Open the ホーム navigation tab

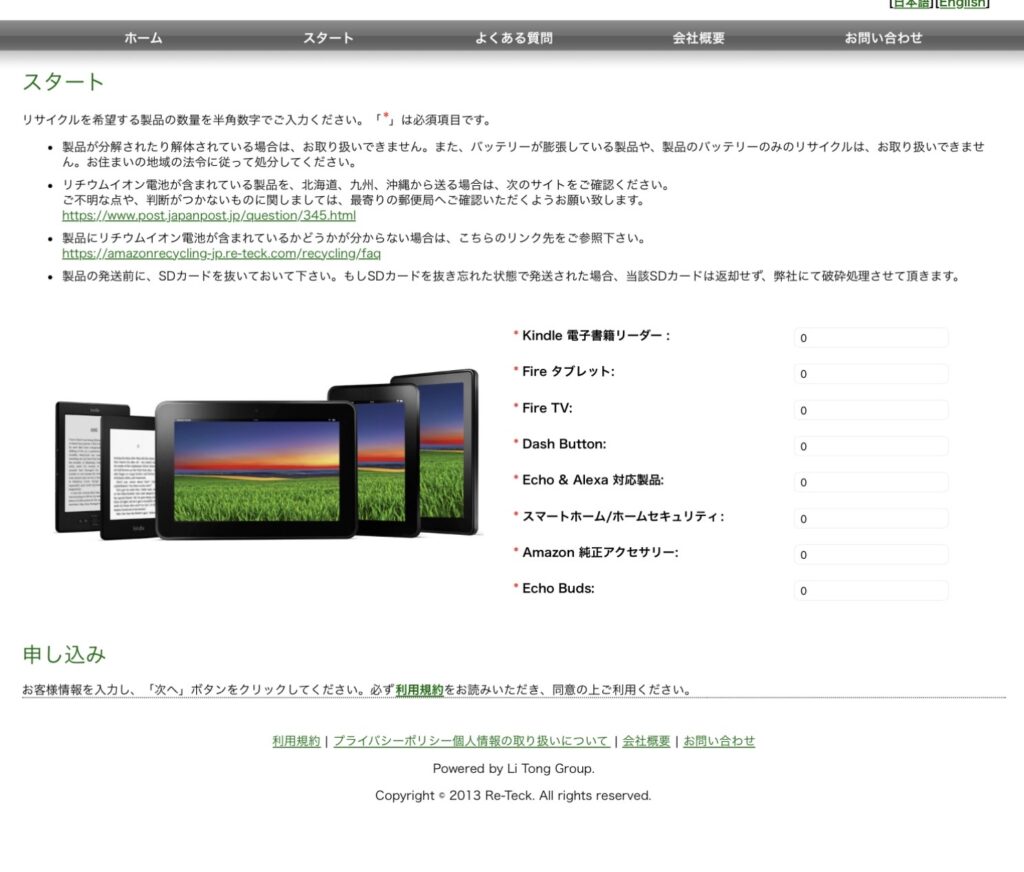143,38
